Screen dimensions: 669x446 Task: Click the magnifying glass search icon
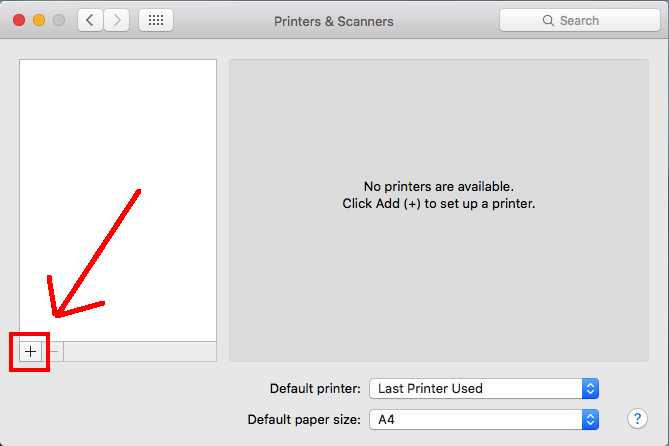(548, 21)
